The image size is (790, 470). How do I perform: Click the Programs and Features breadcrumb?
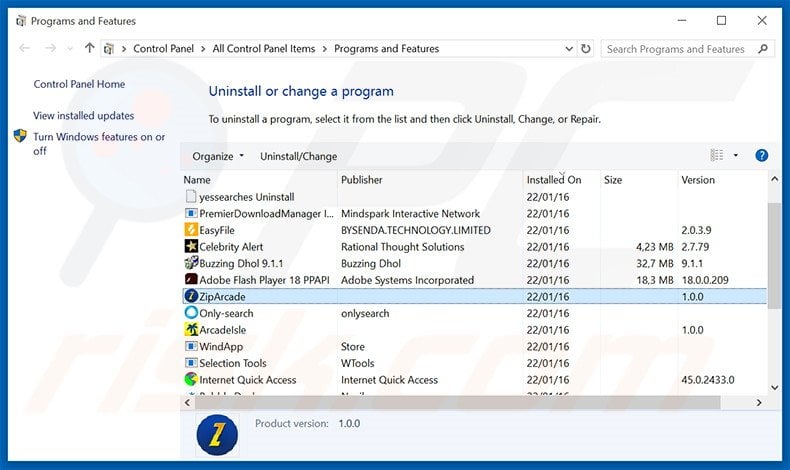[386, 49]
